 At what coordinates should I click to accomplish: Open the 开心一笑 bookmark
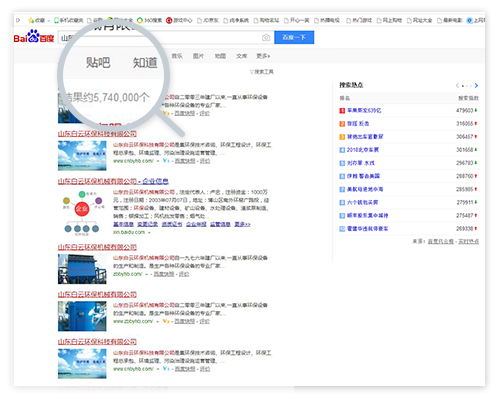click(x=297, y=20)
